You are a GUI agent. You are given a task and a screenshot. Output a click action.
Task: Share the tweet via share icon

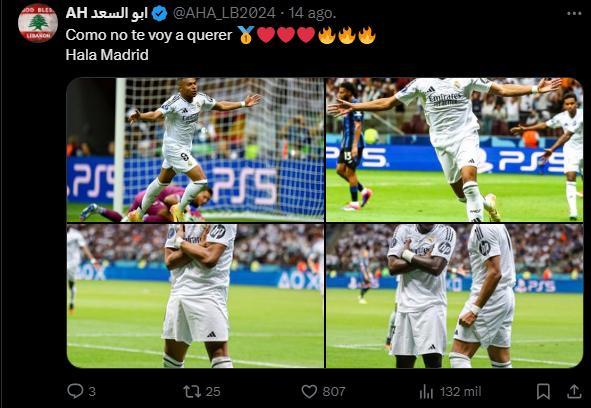[x=574, y=391]
